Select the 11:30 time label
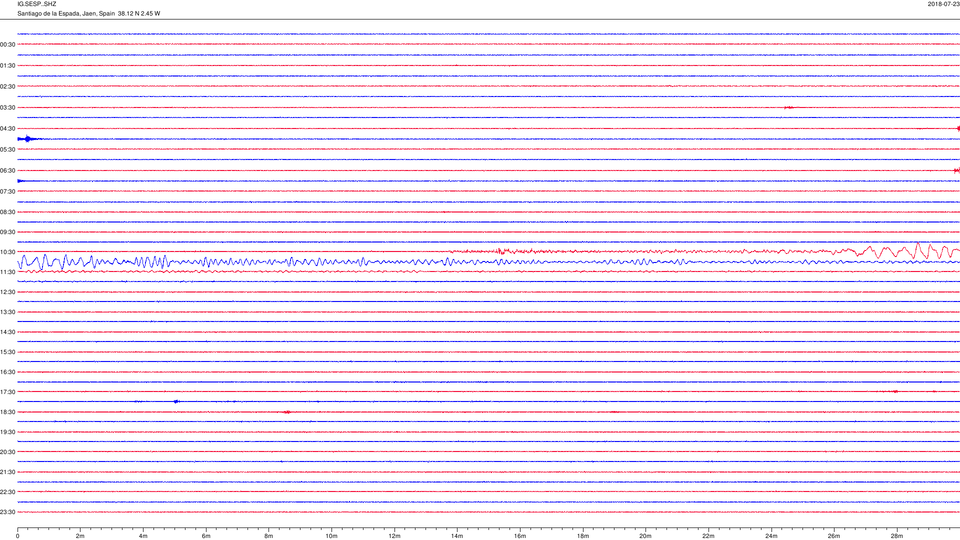The height and width of the screenshot is (540, 960). (8, 272)
